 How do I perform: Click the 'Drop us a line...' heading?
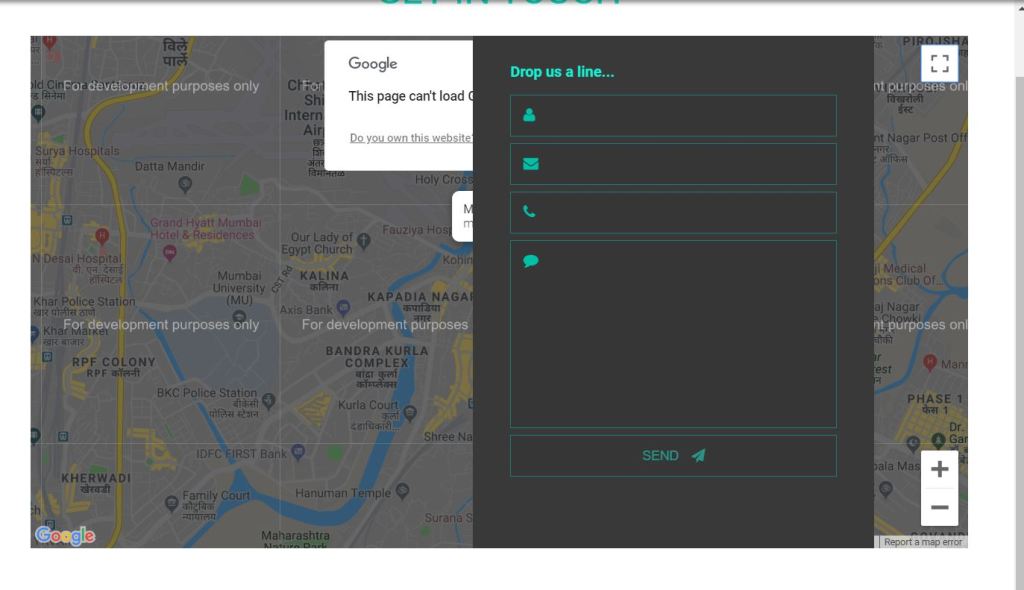click(x=562, y=72)
